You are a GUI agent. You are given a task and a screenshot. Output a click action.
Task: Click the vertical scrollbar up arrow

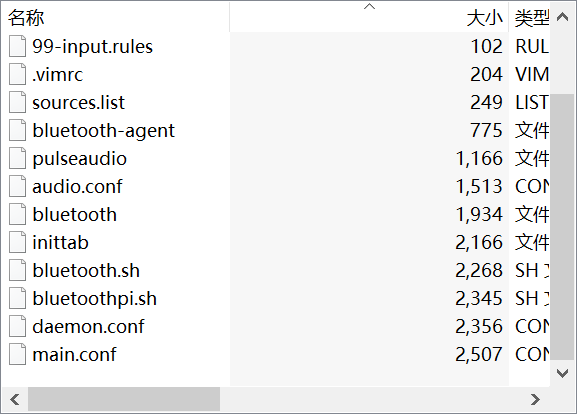click(x=562, y=17)
